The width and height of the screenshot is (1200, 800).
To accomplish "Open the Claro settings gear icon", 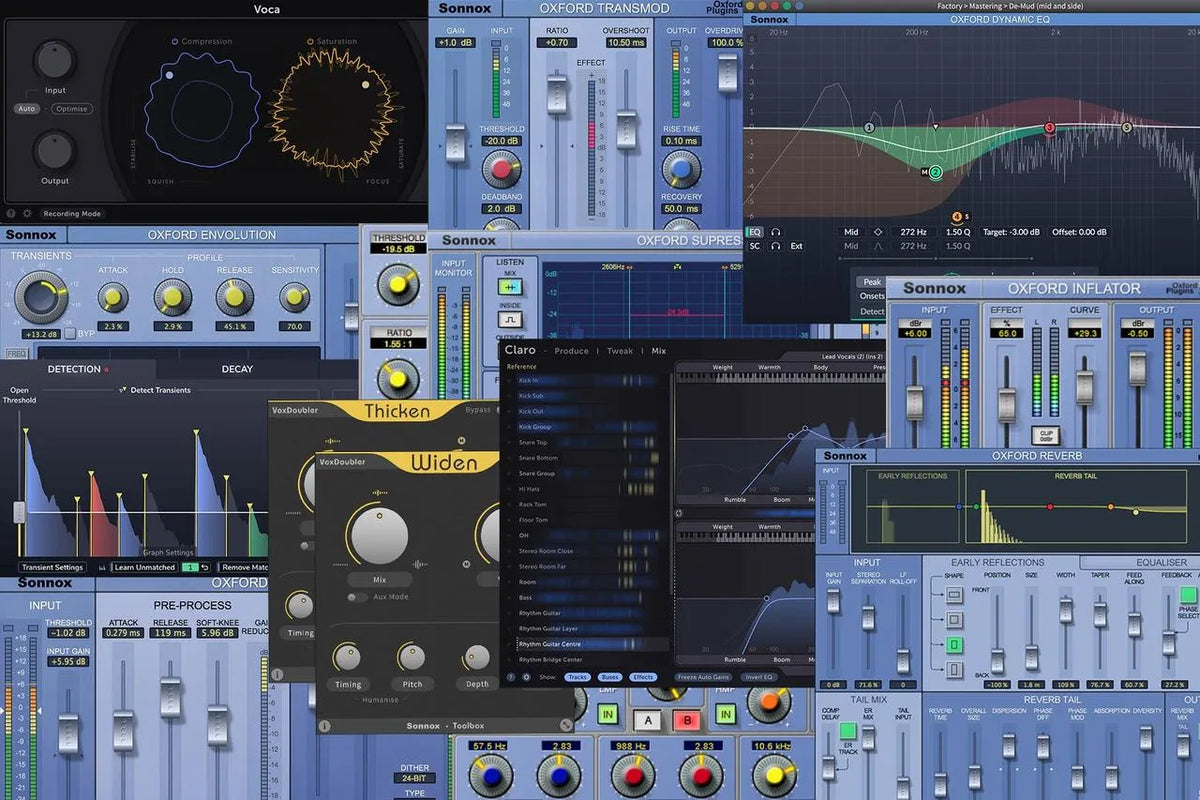I will pos(527,677).
